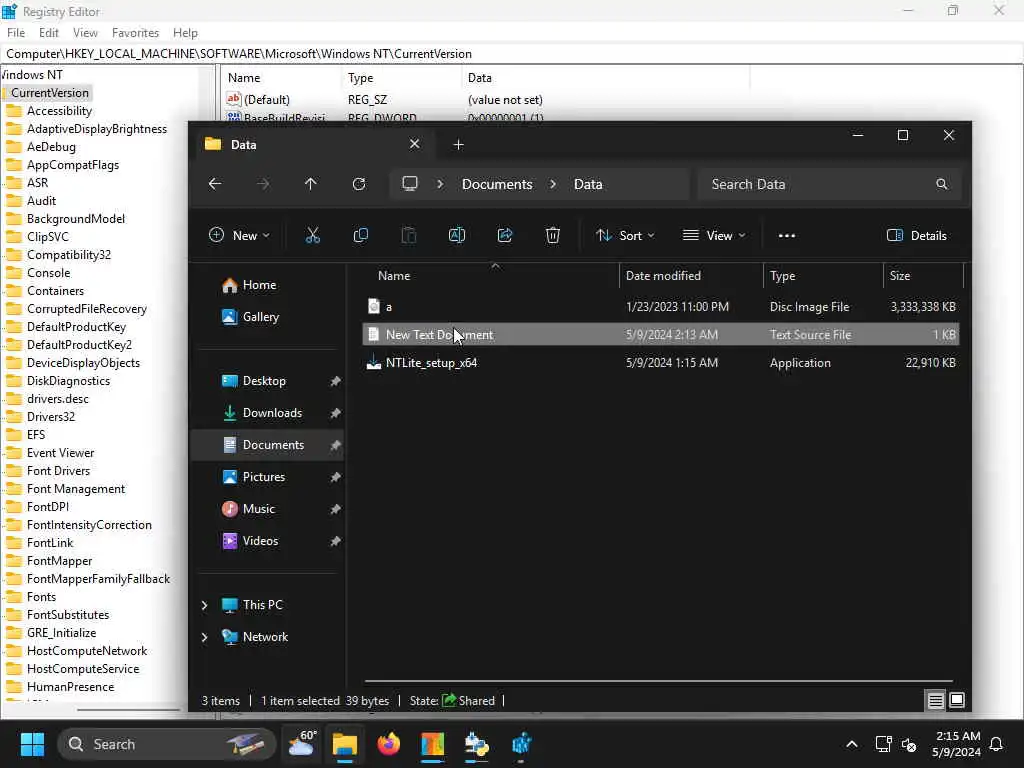The height and width of the screenshot is (768, 1024).
Task: Select New Text Document file
Action: (x=660, y=335)
